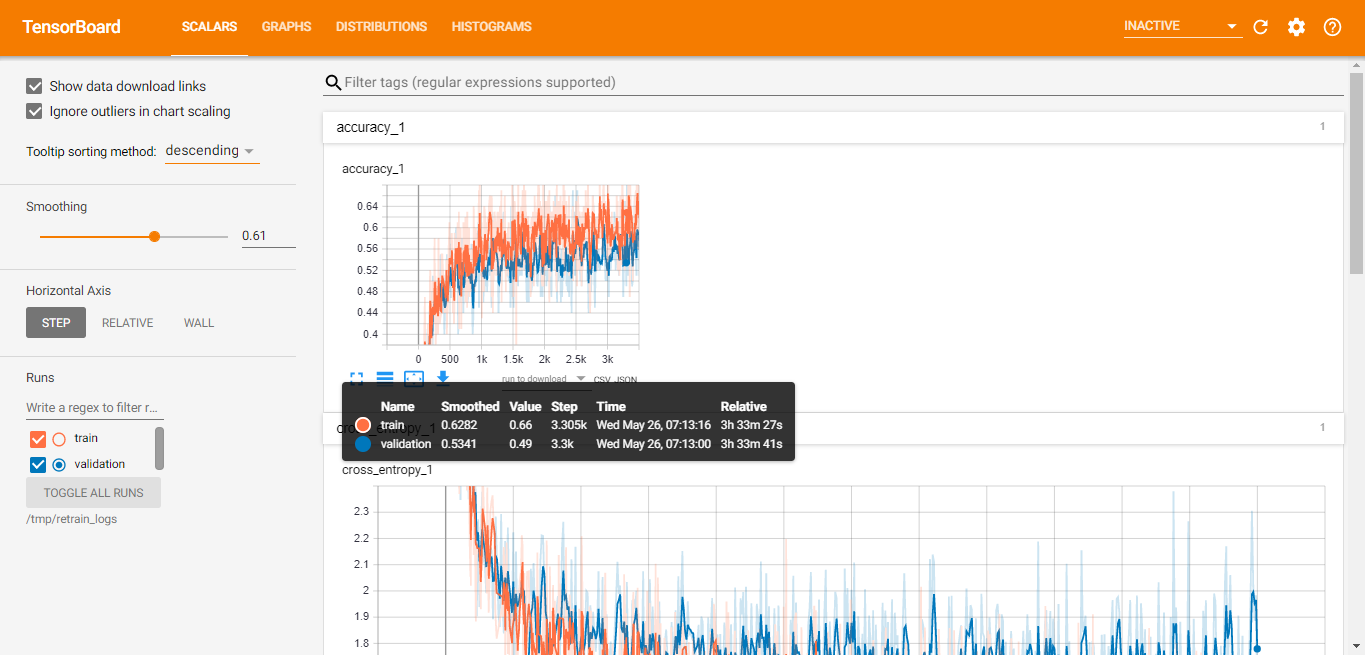
Task: Uncheck Ignore outliers in chart scaling
Action: [x=35, y=111]
